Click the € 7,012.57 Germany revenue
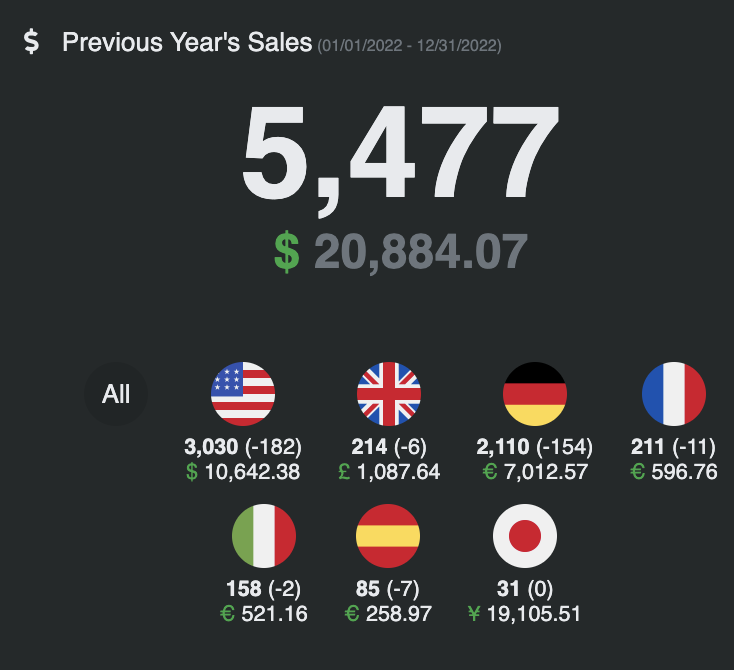The height and width of the screenshot is (670, 734). 535,471
